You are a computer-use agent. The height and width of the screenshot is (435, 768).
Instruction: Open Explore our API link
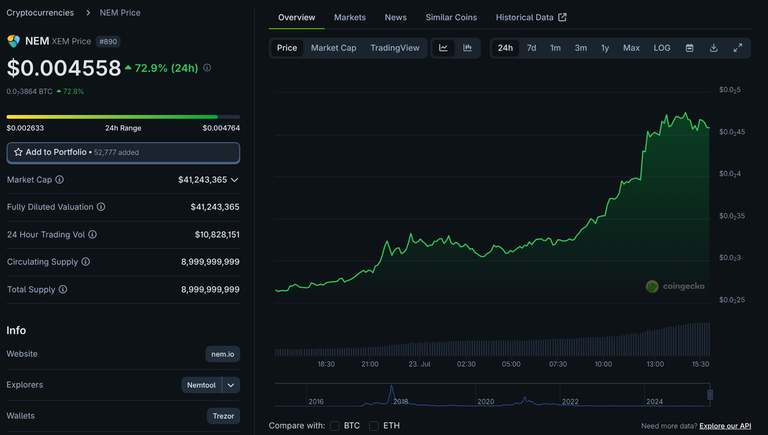pos(725,426)
